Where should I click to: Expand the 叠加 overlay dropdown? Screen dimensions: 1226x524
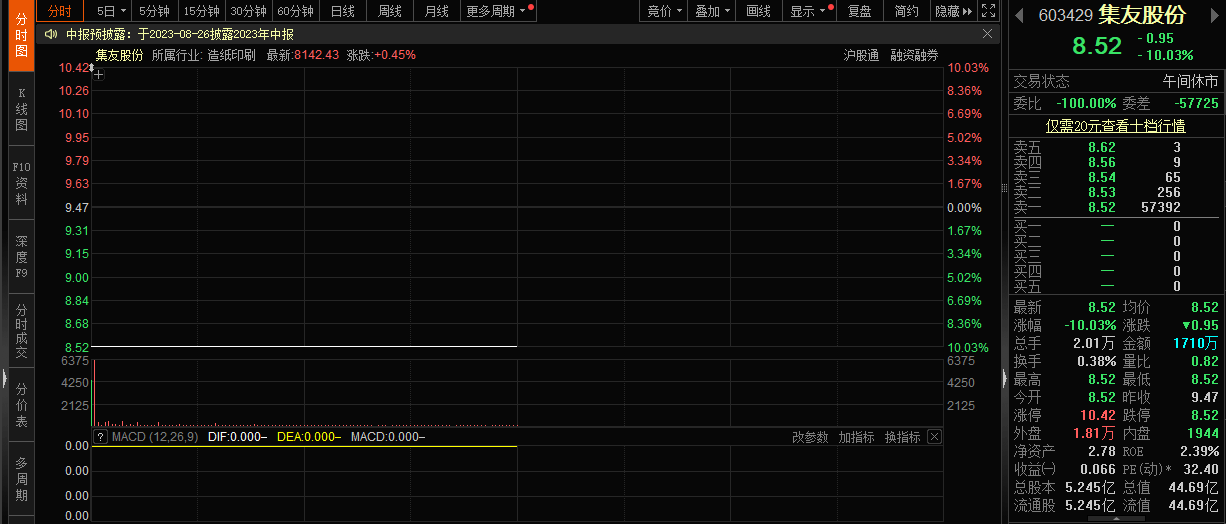point(713,11)
